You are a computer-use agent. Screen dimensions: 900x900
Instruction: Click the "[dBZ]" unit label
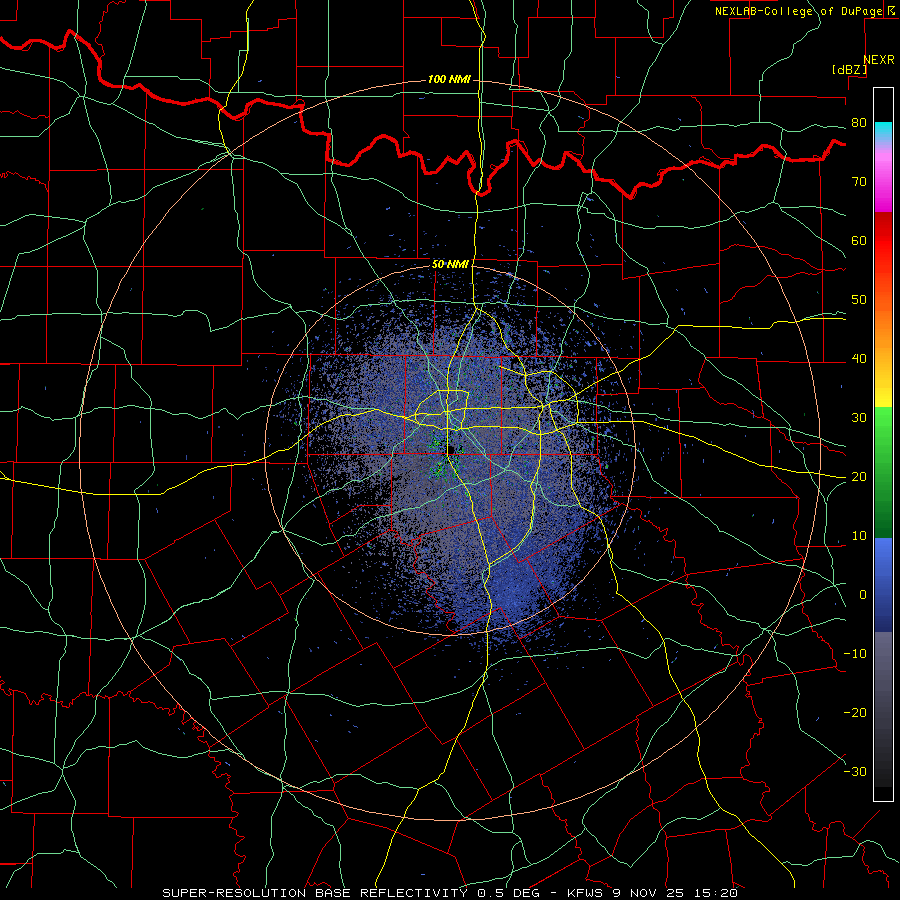coord(849,69)
